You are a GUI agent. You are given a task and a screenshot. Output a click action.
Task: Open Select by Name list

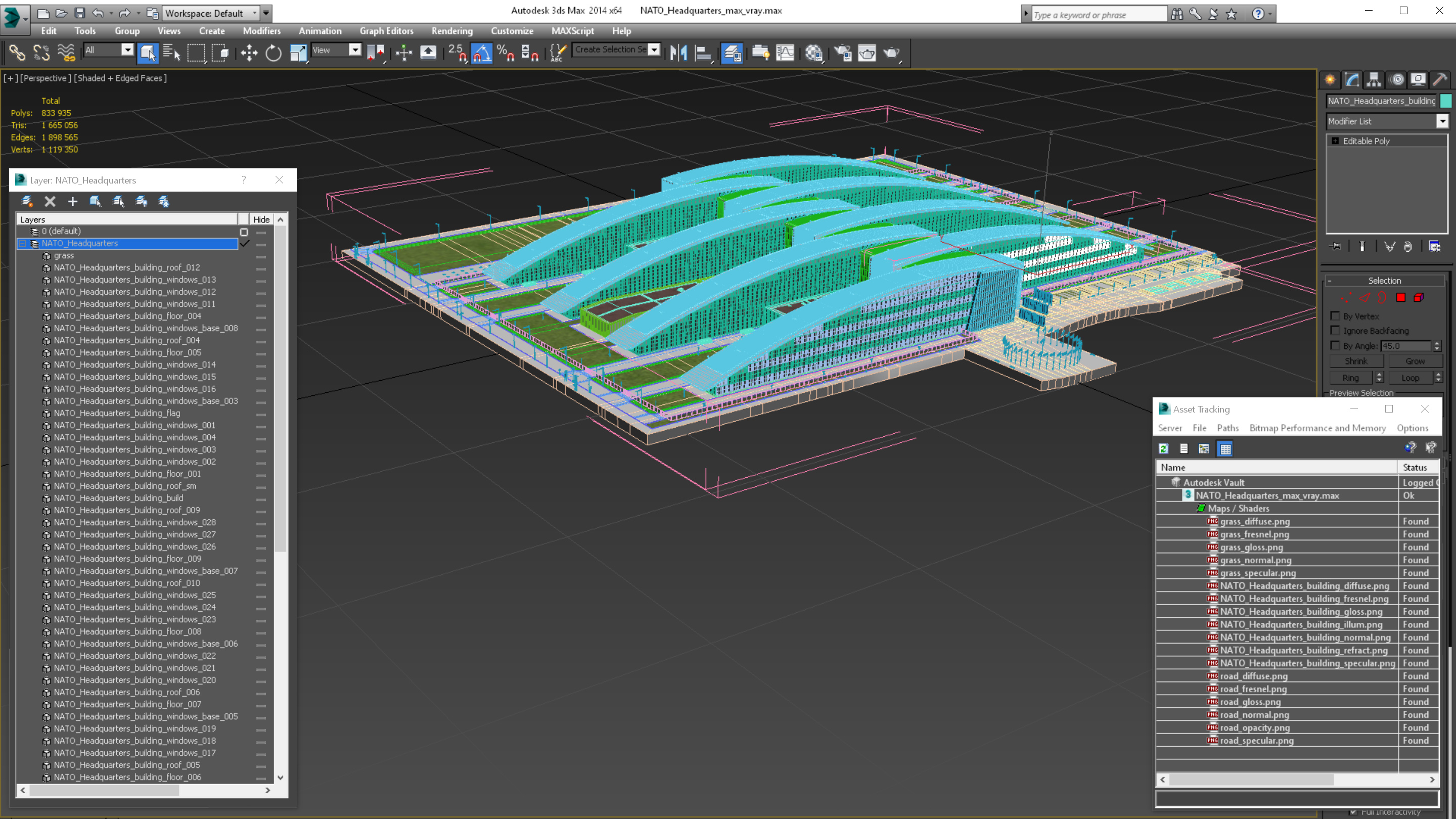[x=171, y=53]
